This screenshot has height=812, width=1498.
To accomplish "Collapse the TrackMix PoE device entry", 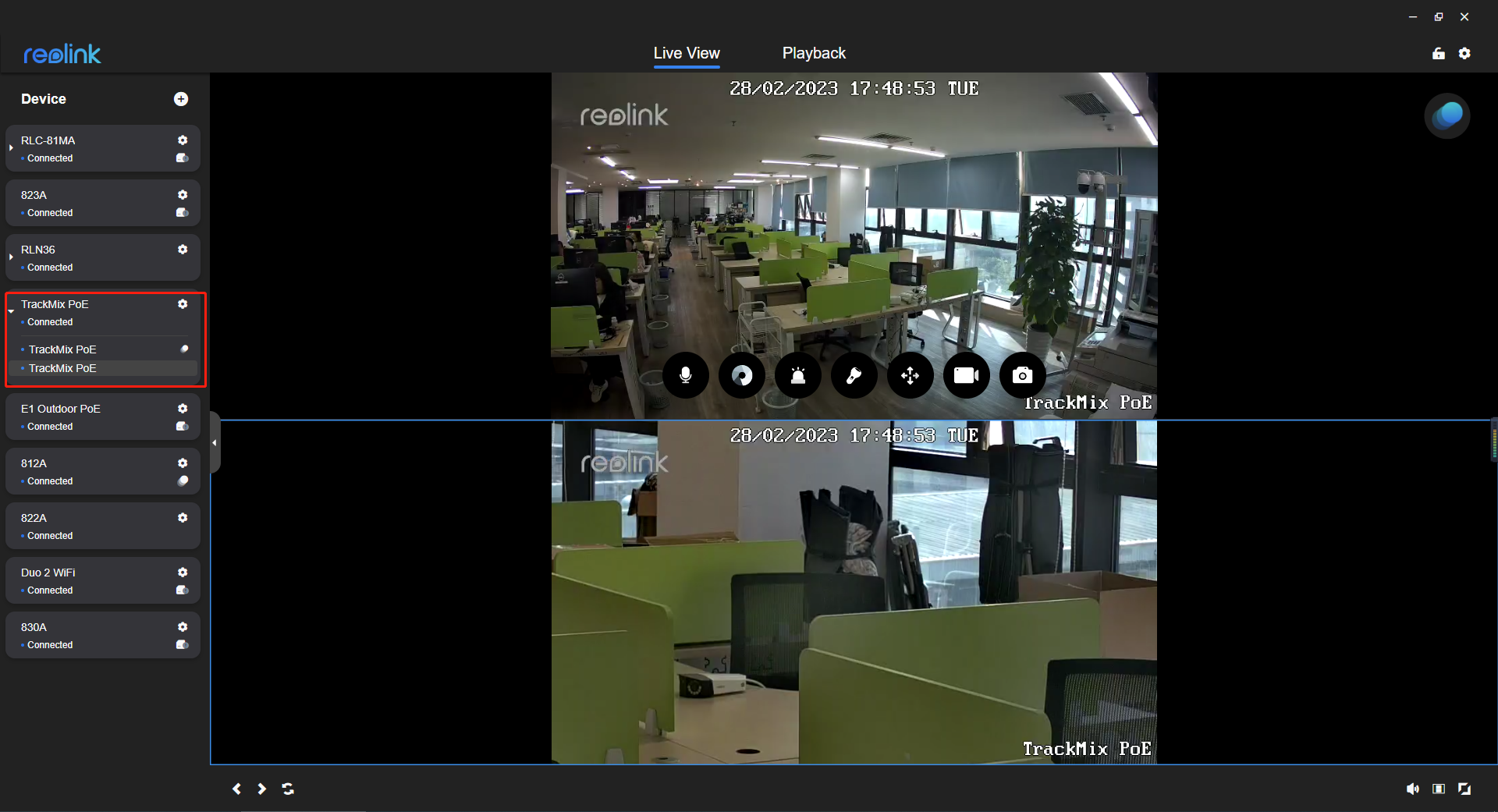I will [11, 311].
